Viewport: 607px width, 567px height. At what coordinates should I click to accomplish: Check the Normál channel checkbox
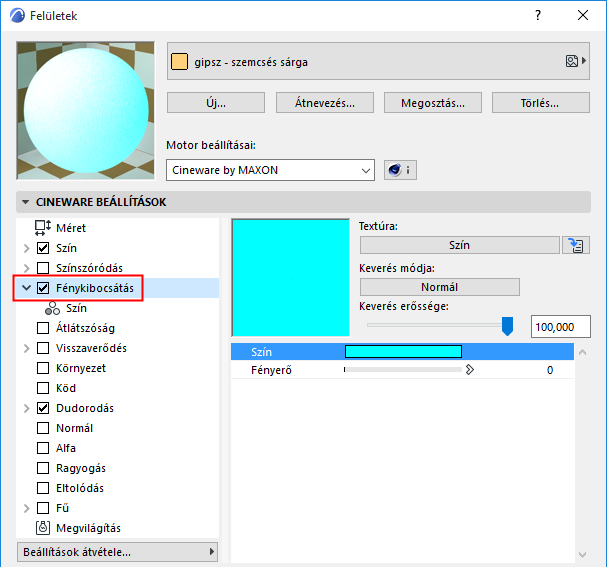click(43, 428)
